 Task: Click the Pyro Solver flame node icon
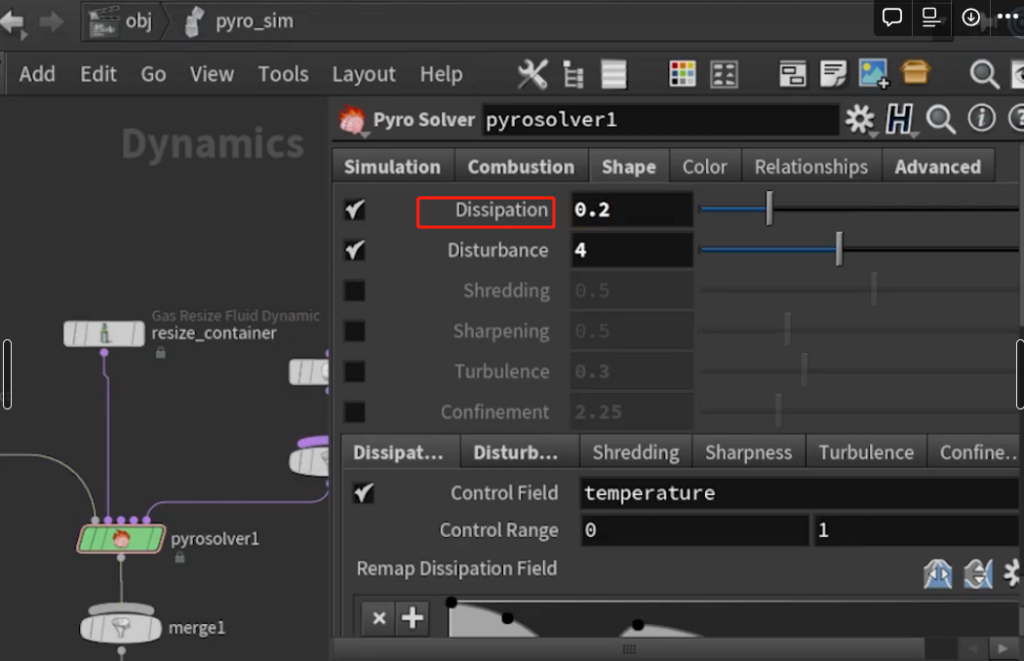352,120
